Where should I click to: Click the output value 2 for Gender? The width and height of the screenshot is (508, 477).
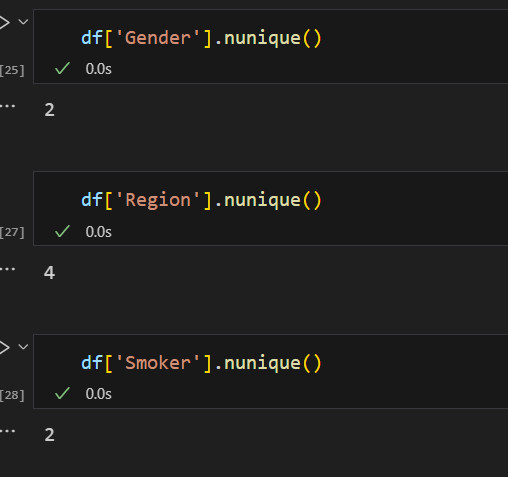point(49,110)
